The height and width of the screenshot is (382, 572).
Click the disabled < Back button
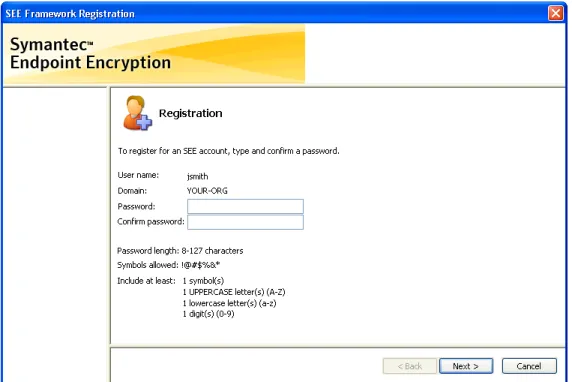click(x=410, y=366)
